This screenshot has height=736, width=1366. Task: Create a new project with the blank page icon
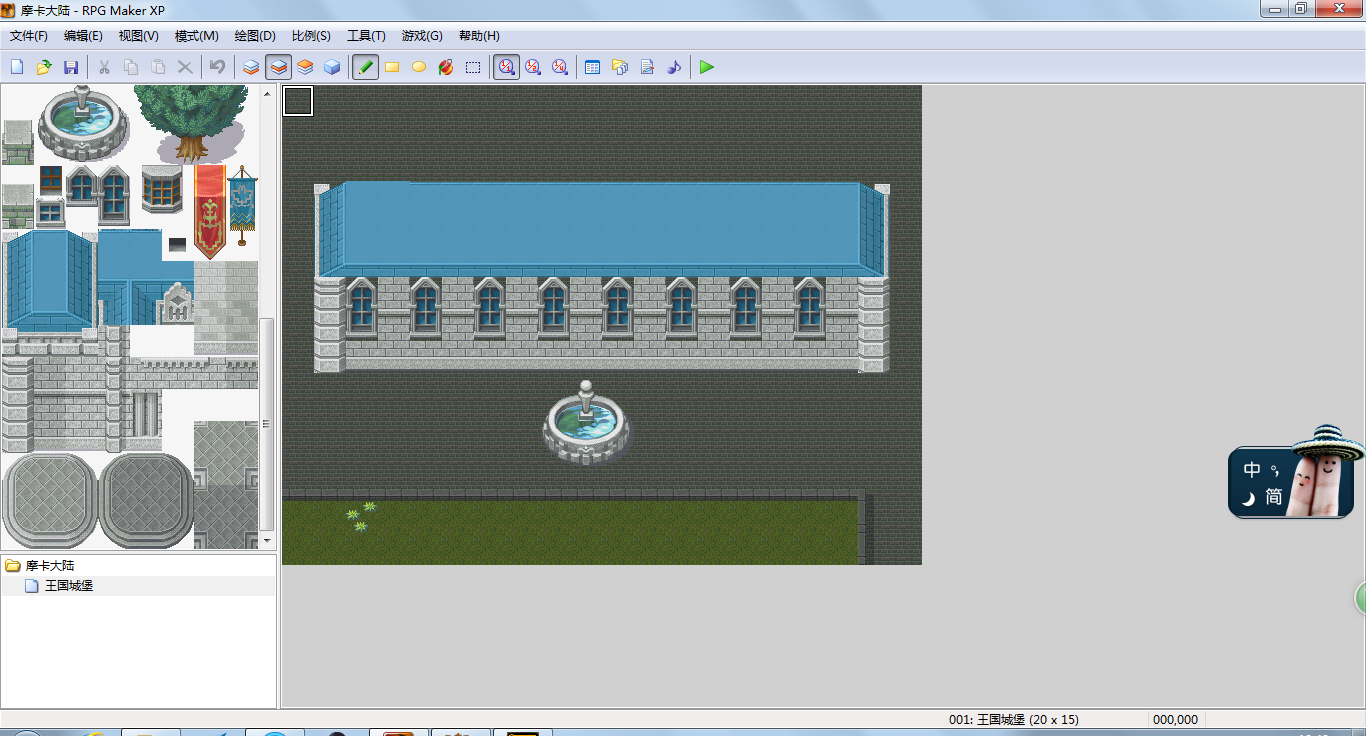(17, 67)
